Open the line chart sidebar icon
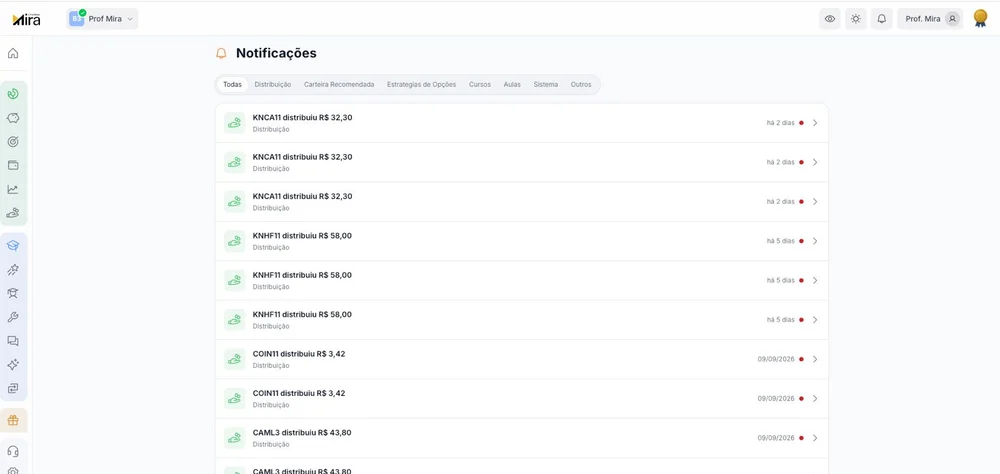The width and height of the screenshot is (1000, 474). [13, 189]
